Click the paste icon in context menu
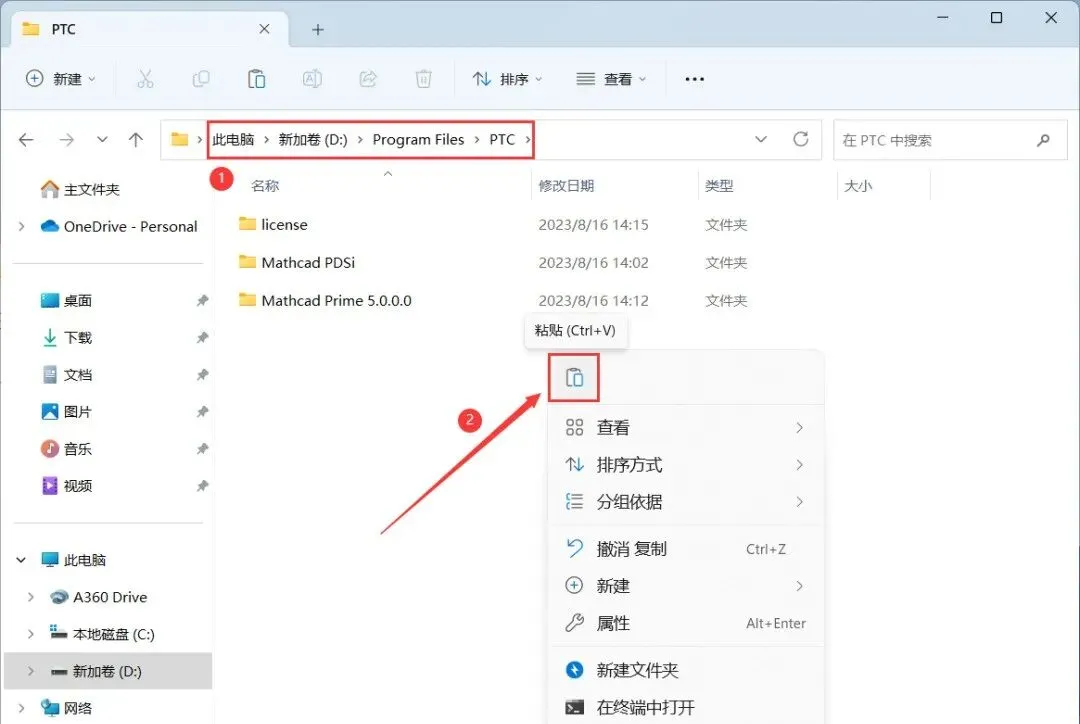 pyautogui.click(x=574, y=377)
